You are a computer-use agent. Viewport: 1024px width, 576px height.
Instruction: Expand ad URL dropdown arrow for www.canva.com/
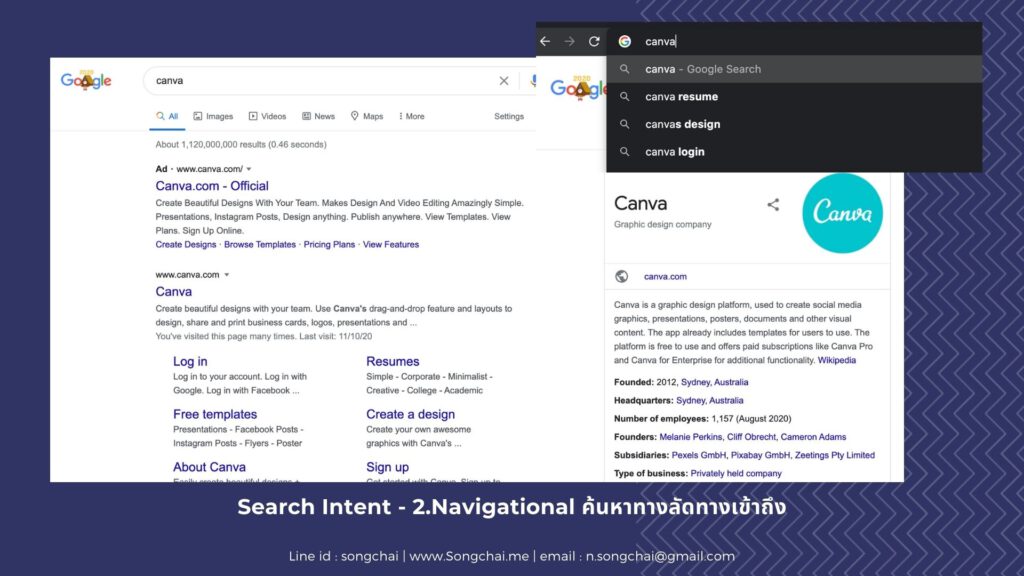click(249, 169)
